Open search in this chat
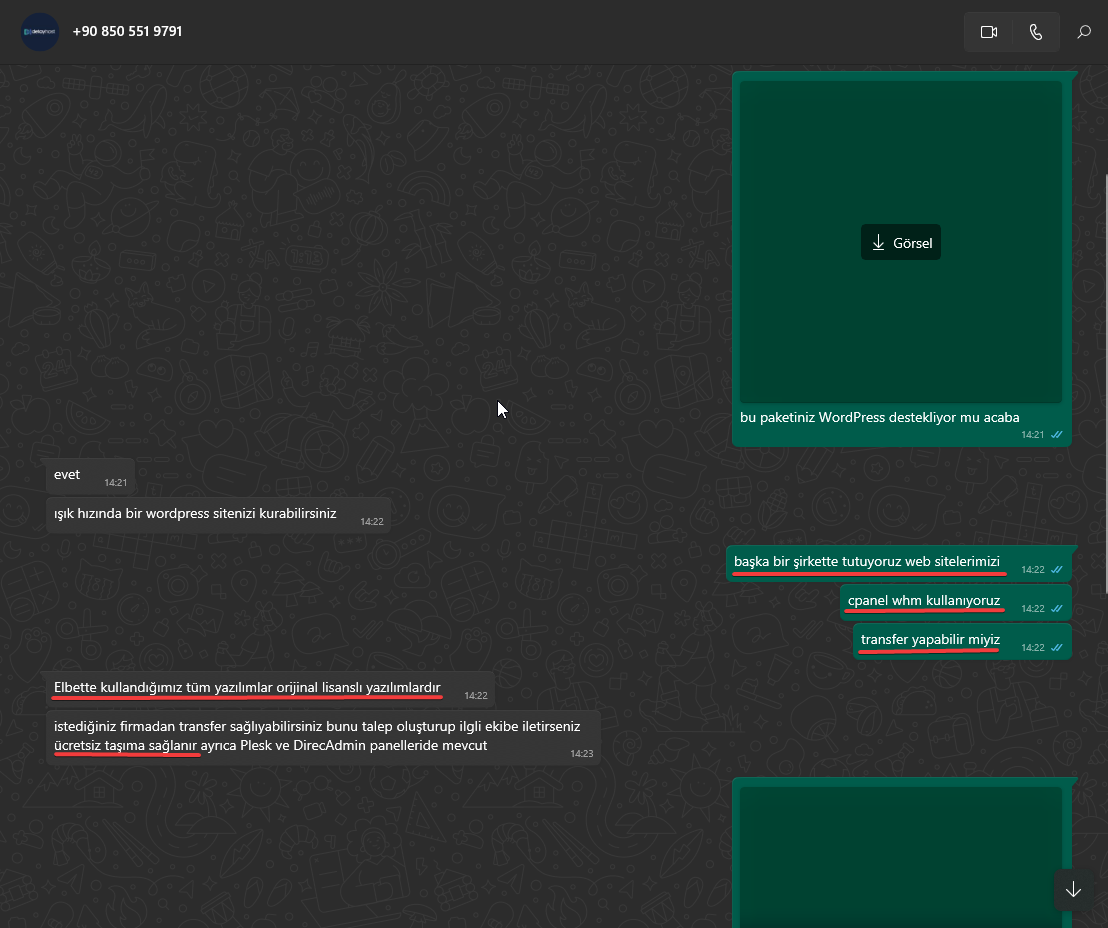The height and width of the screenshot is (928, 1108). coord(1083,32)
